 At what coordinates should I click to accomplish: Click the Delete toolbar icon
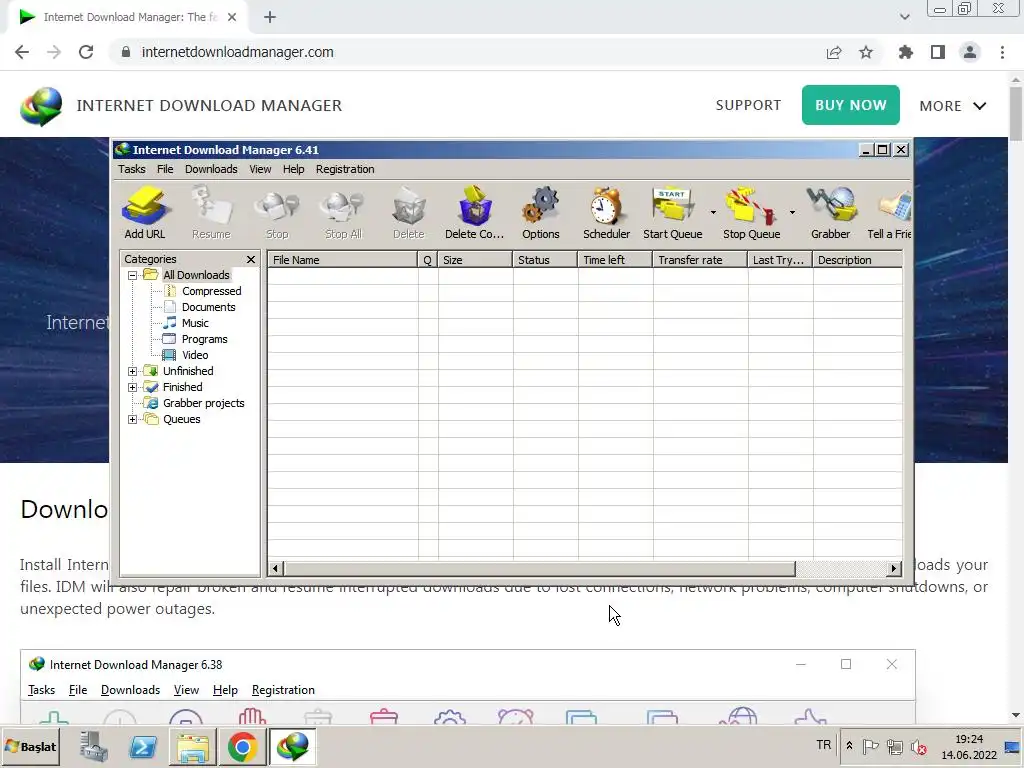[x=409, y=213]
